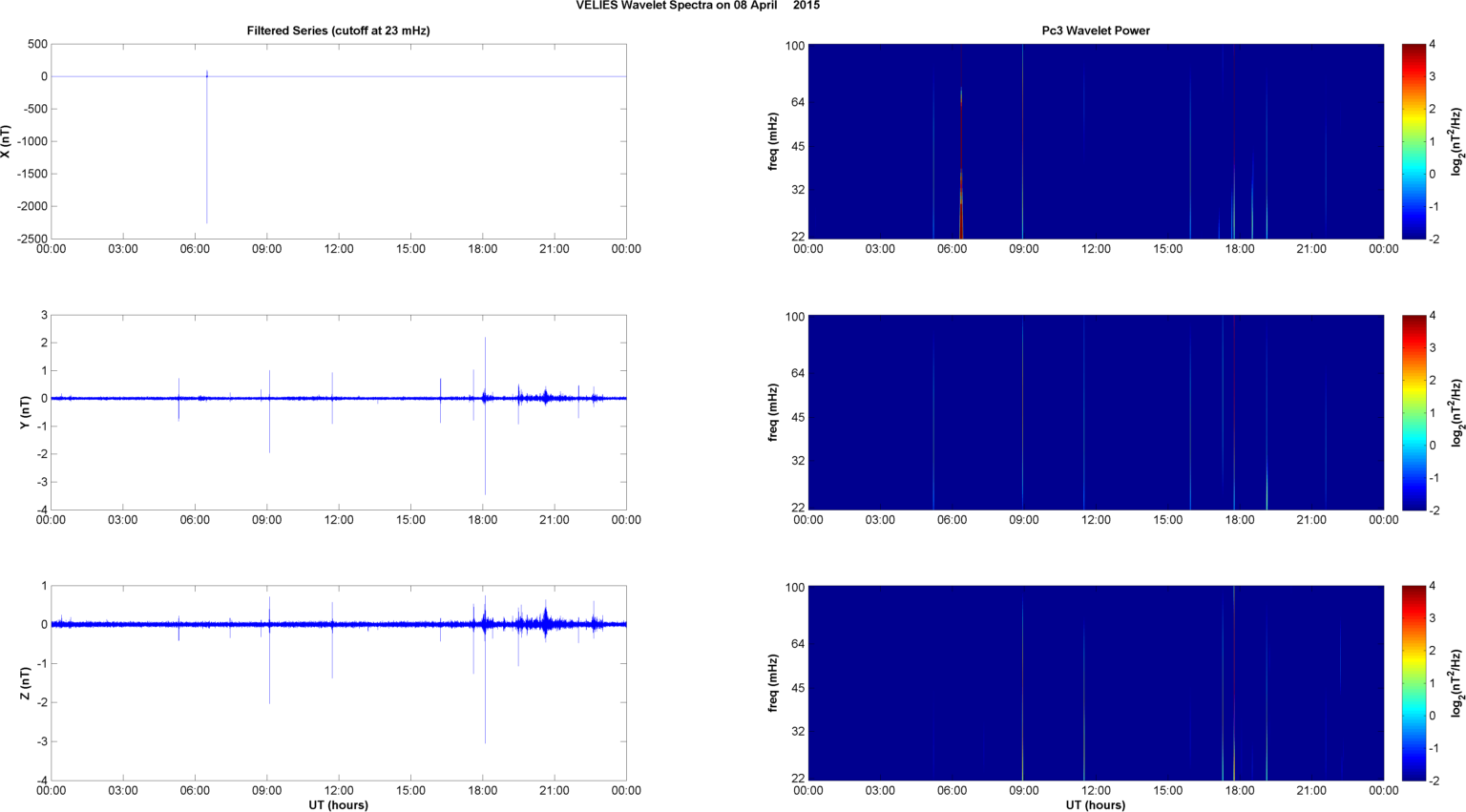The height and width of the screenshot is (812, 1466).
Task: Click the '09:00' time tick under the bottom wavelet plot
Action: [x=1024, y=791]
